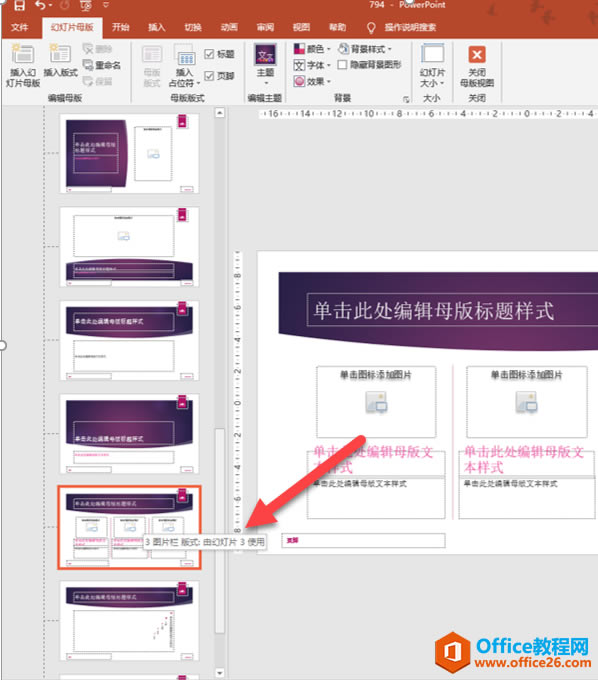Enable Hide Background Graphics checkbox
This screenshot has height=680, width=598.
pyautogui.click(x=342, y=65)
